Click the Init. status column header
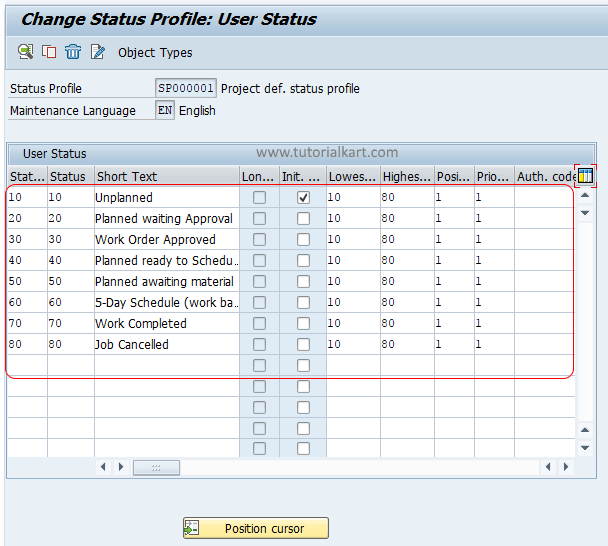 pos(302,176)
